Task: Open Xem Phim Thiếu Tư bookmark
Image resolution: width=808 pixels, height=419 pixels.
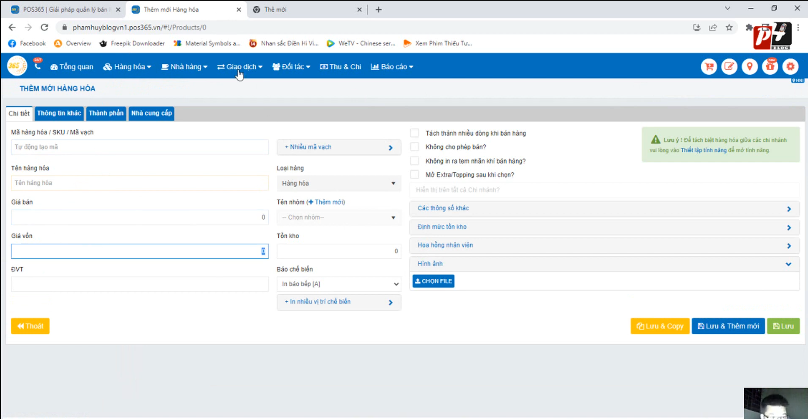Action: tap(437, 43)
